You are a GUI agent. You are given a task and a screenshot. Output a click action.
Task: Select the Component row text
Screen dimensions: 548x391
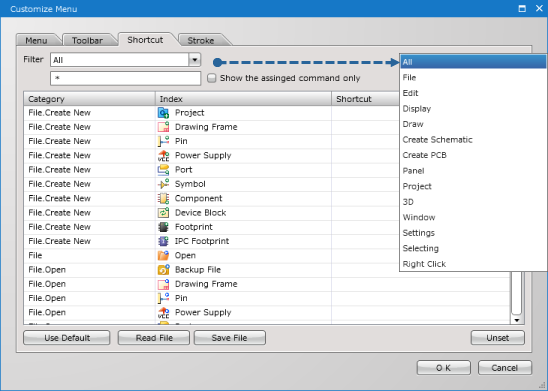[198, 198]
